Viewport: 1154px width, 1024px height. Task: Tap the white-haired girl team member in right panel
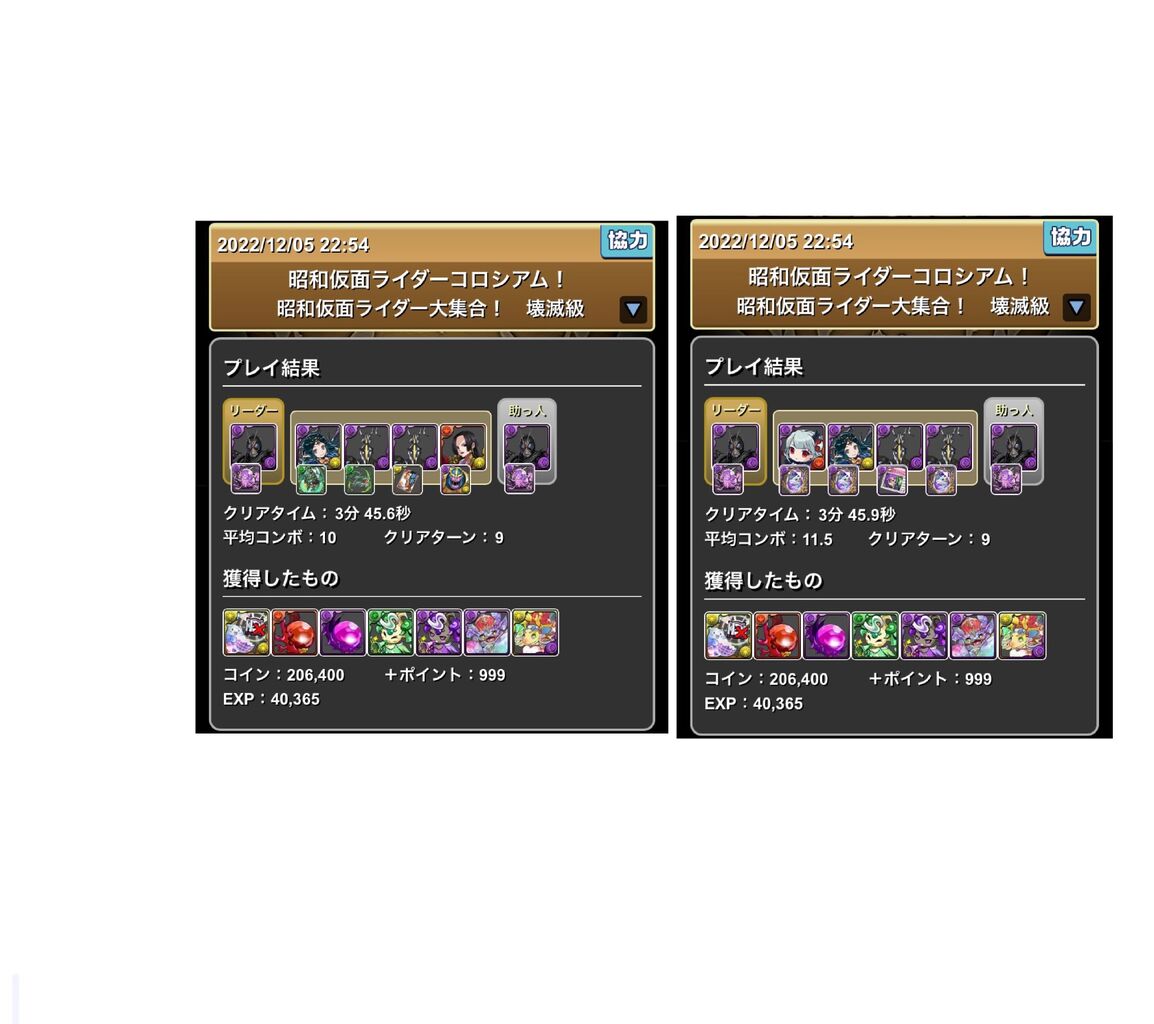click(x=801, y=446)
